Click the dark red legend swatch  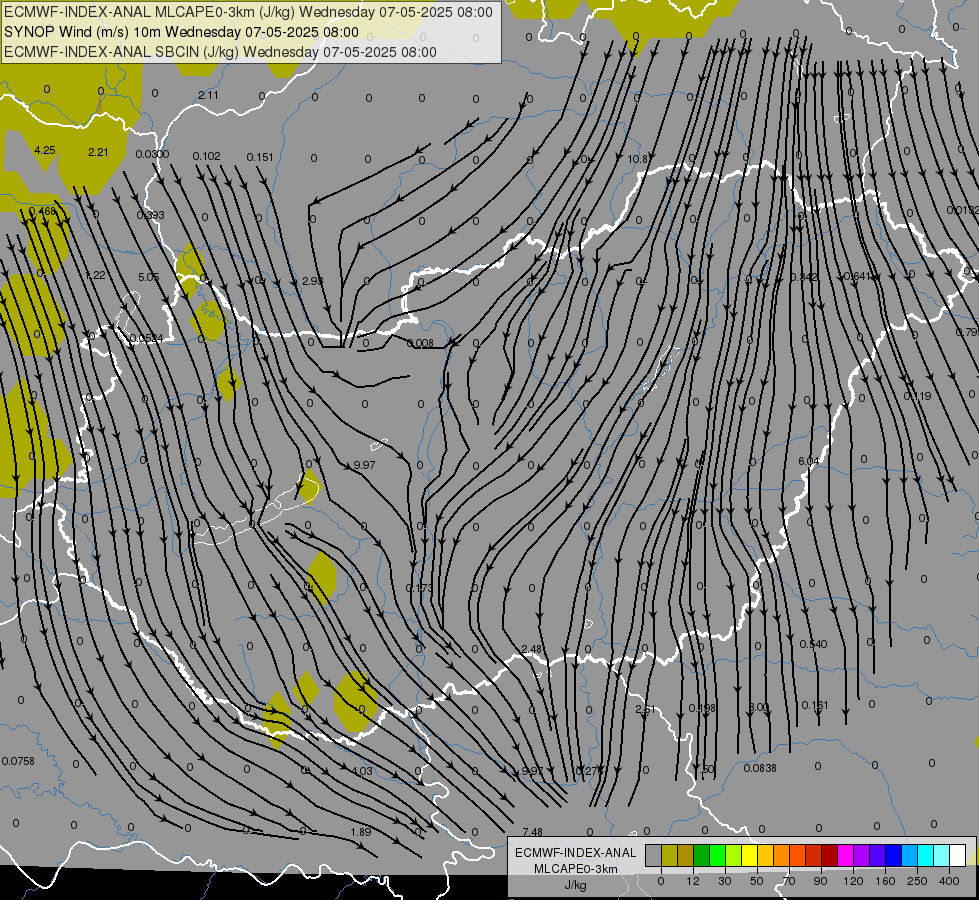(x=830, y=855)
